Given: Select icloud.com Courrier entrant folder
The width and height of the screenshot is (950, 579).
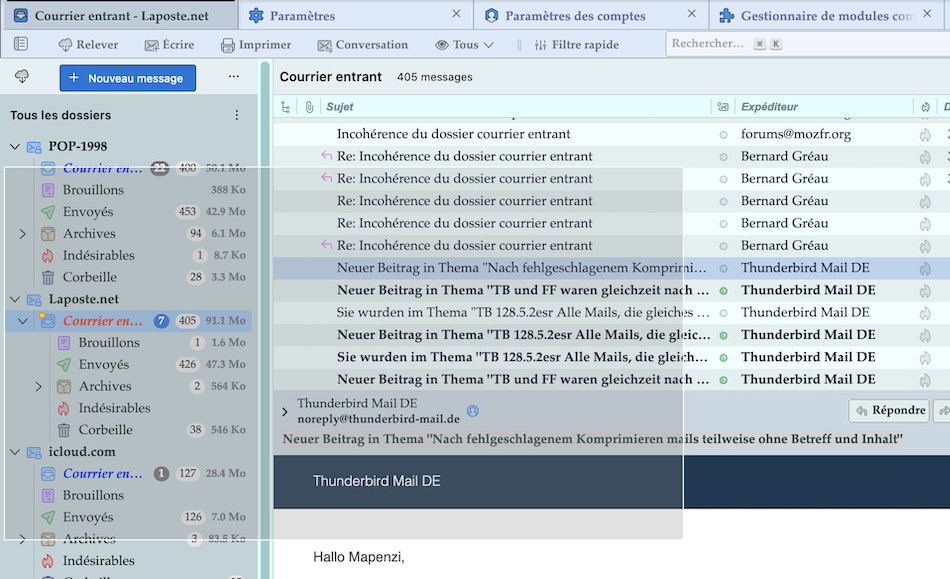Looking at the screenshot, I should (128, 474).
